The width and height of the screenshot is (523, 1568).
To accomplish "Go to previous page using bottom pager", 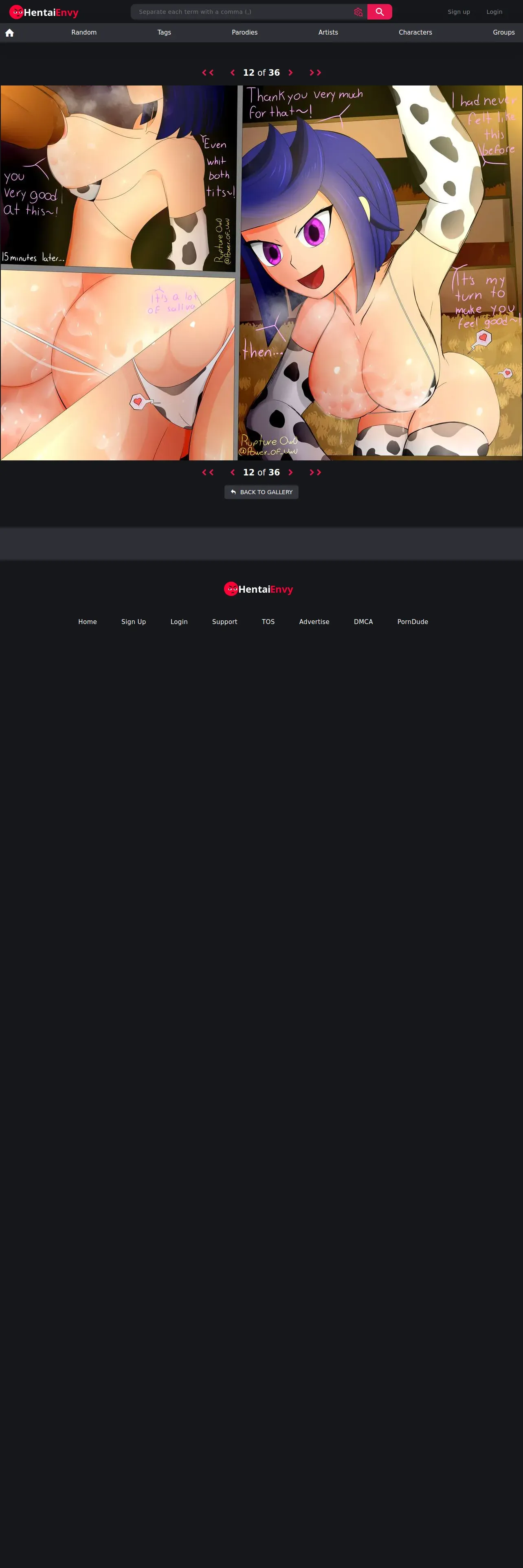I will [233, 472].
